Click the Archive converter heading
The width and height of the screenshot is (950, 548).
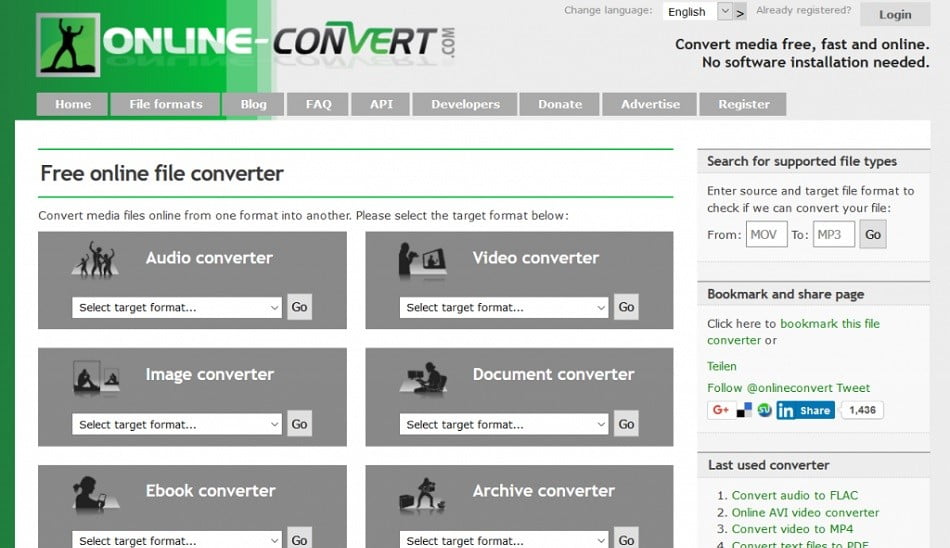point(543,490)
